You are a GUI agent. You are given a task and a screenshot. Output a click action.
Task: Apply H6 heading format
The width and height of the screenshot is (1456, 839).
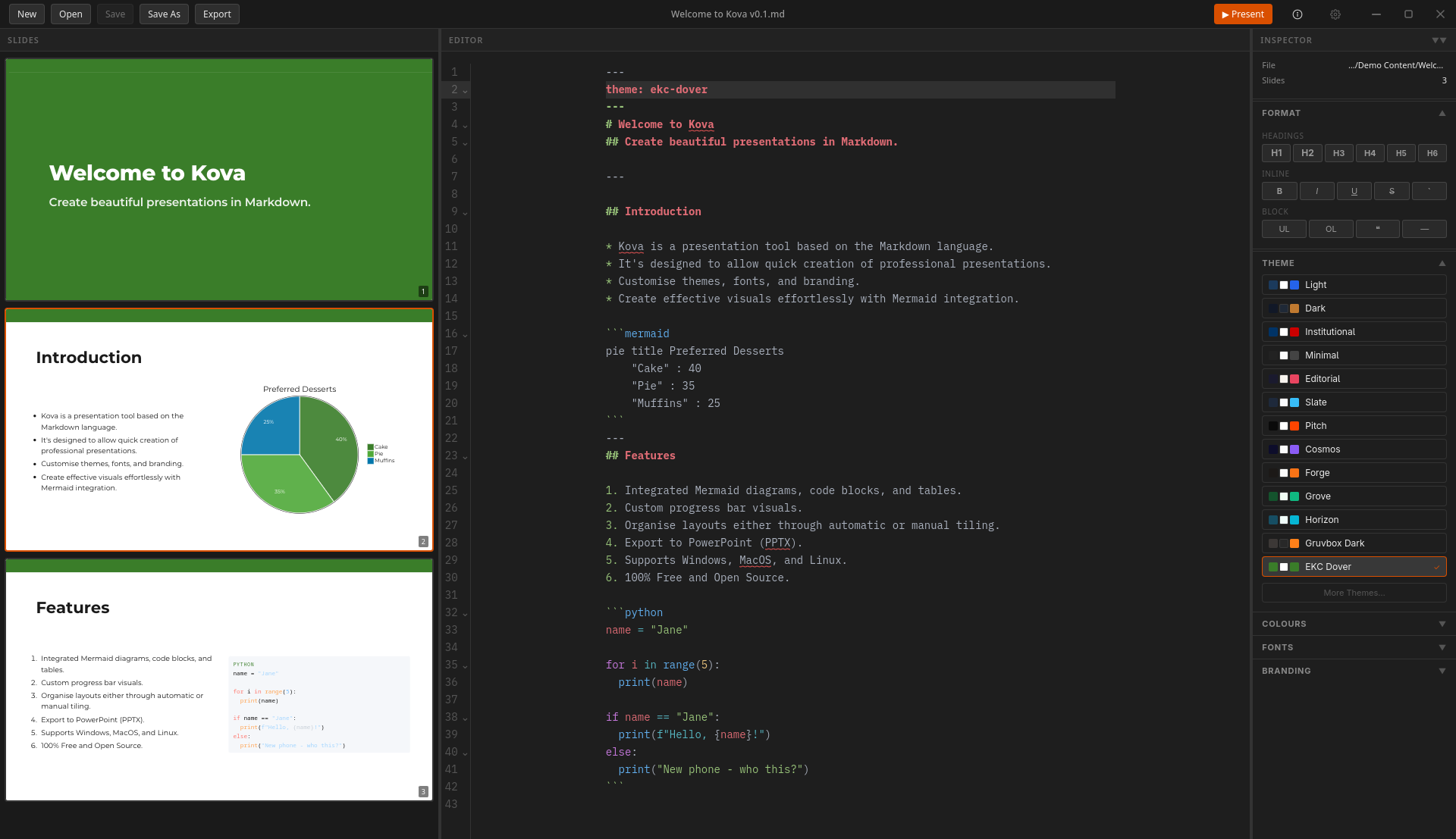[1432, 153]
